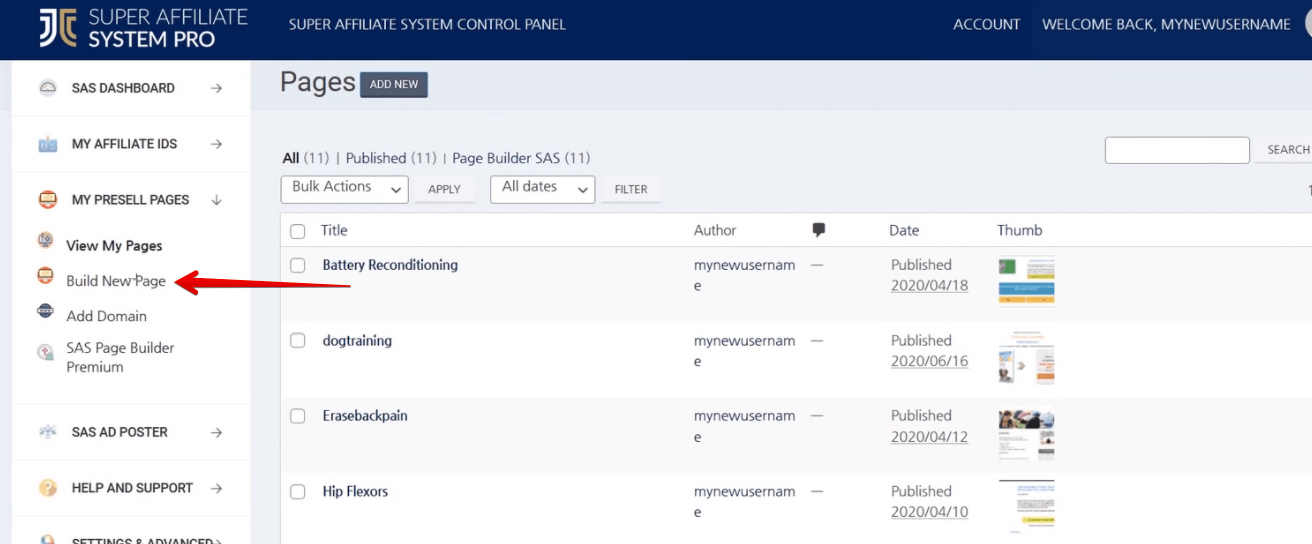The width and height of the screenshot is (1312, 544).
Task: Open SAS Page Builder Premium
Action: [x=120, y=357]
